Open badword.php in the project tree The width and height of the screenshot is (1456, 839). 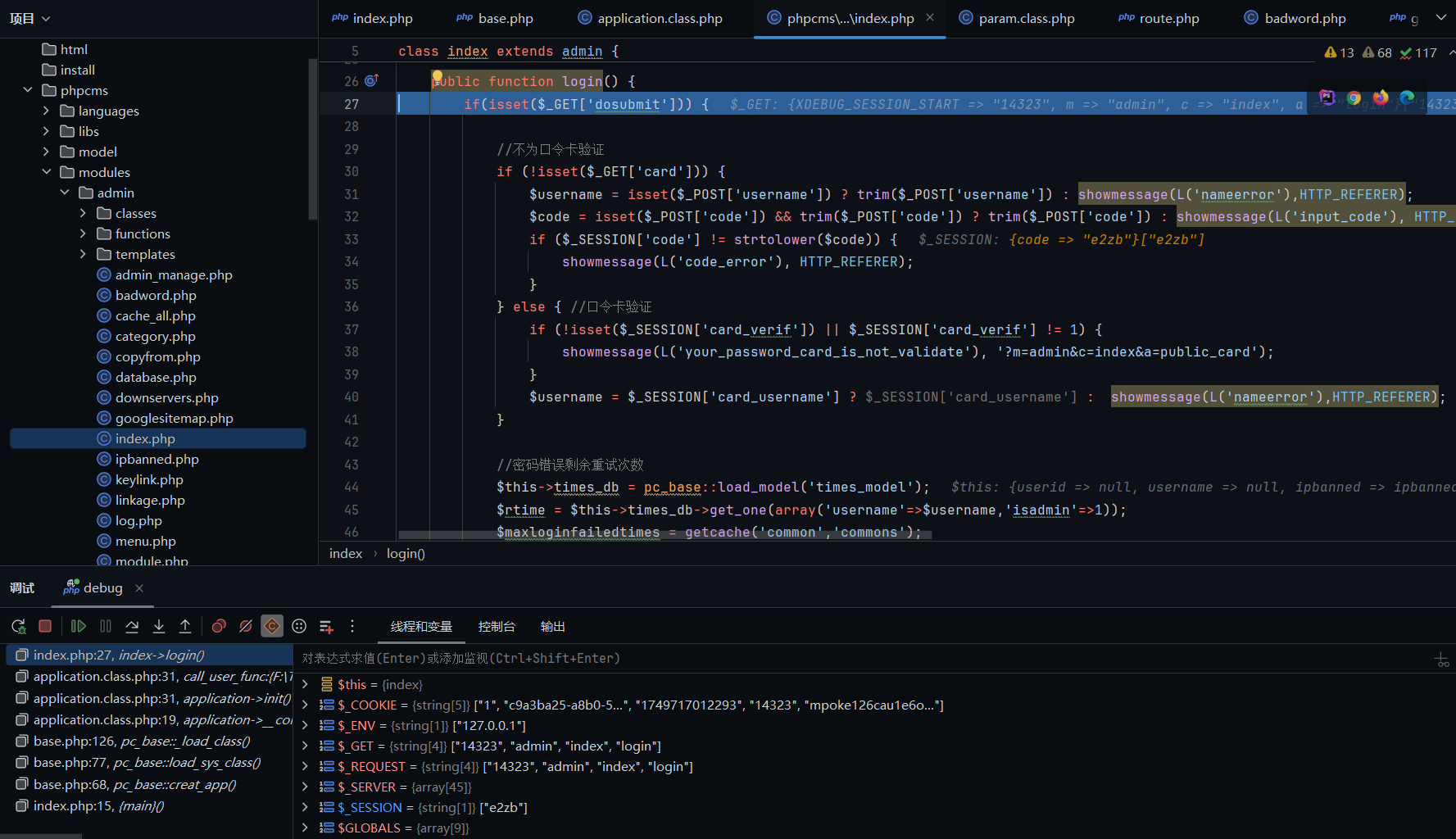coord(156,295)
